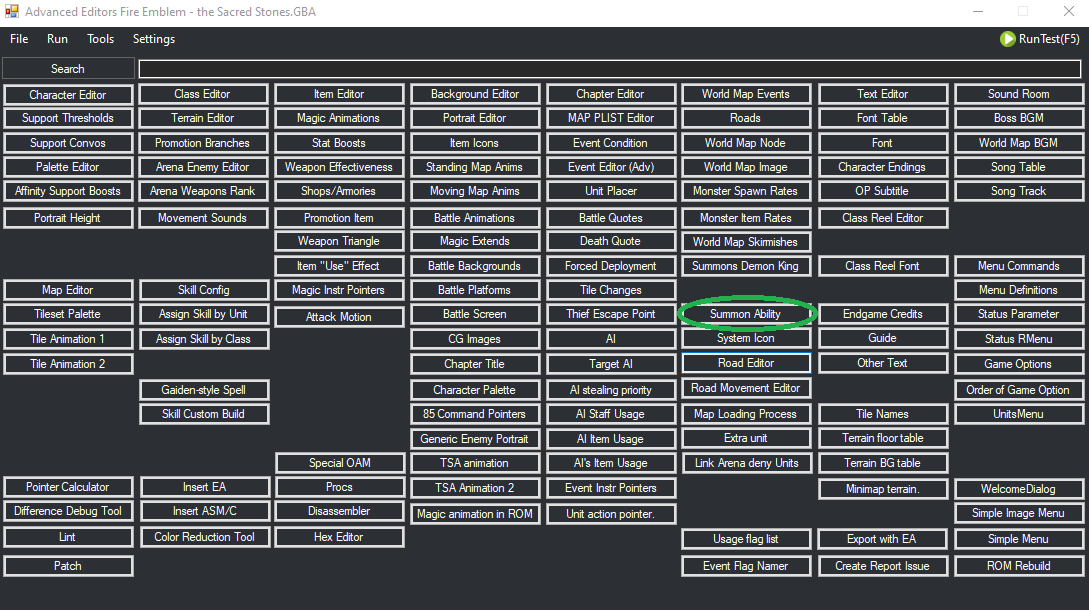Open the Pointer Calculator

click(x=67, y=487)
